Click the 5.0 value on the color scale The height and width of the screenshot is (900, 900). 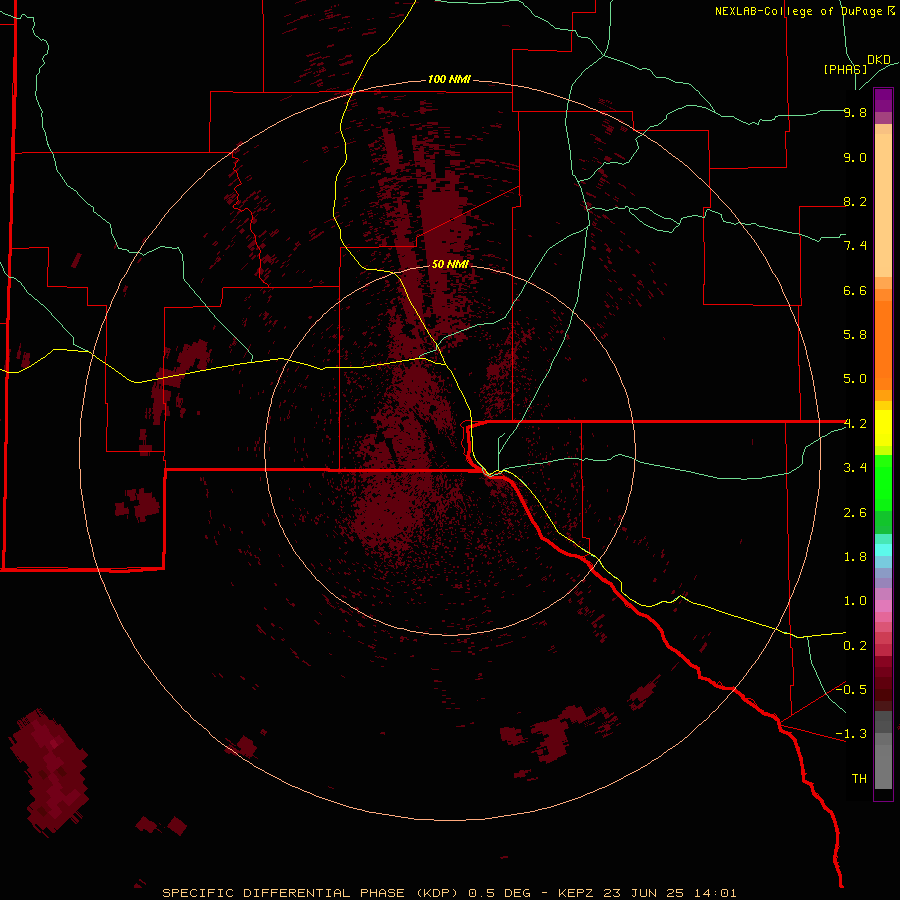pos(855,379)
